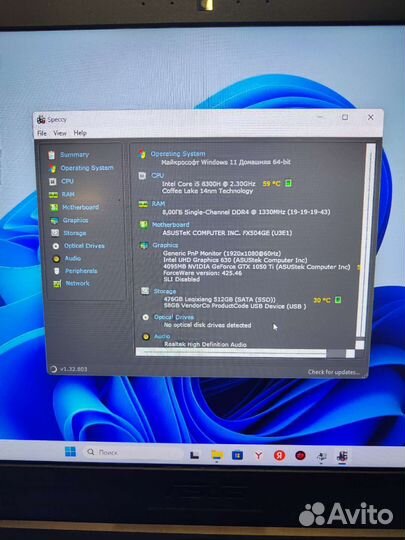
Task: Click the Audio heading in the summary pane
Action: [162, 336]
